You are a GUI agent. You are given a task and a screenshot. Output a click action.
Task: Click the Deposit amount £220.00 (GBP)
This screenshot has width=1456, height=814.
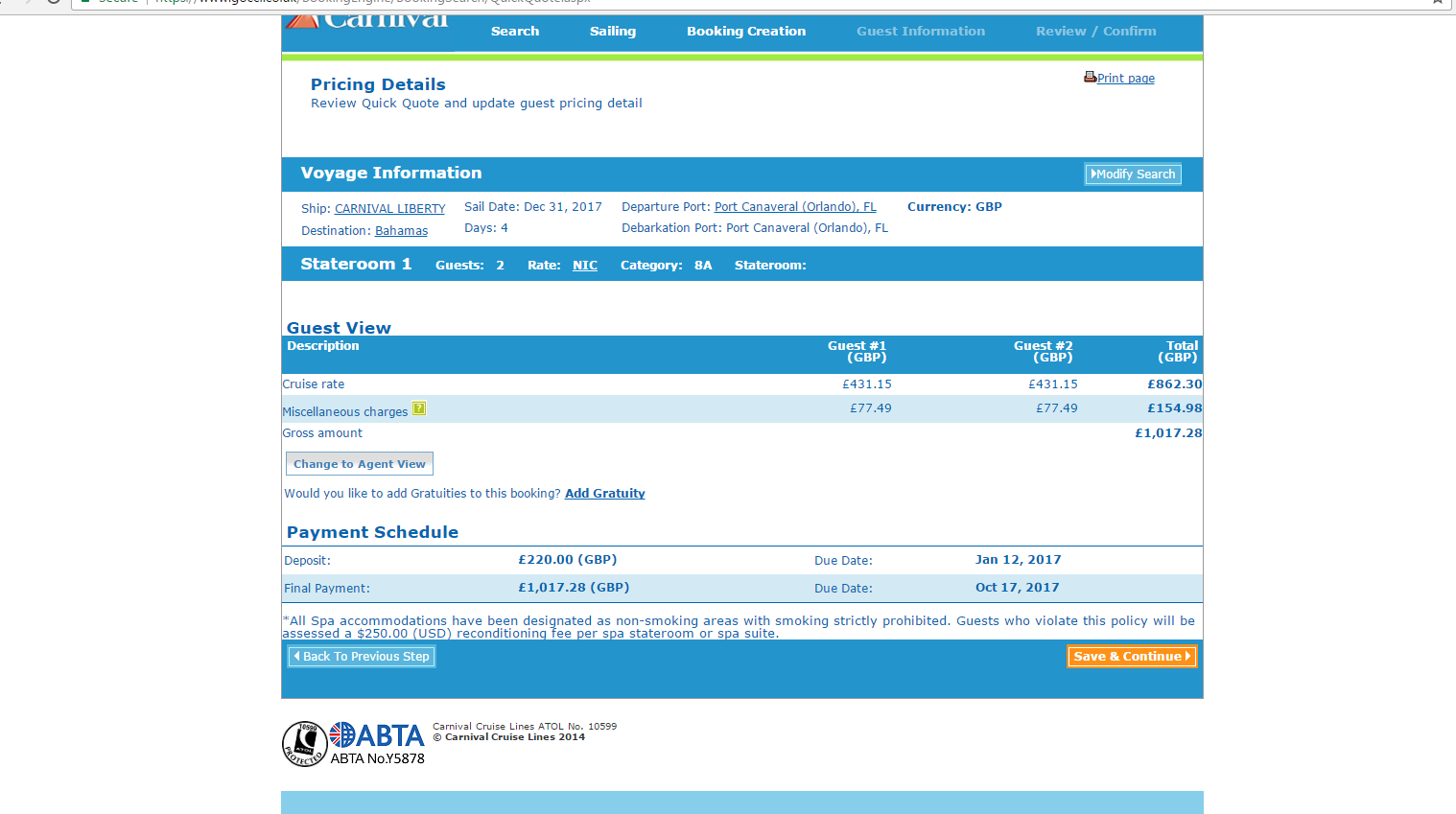click(568, 560)
